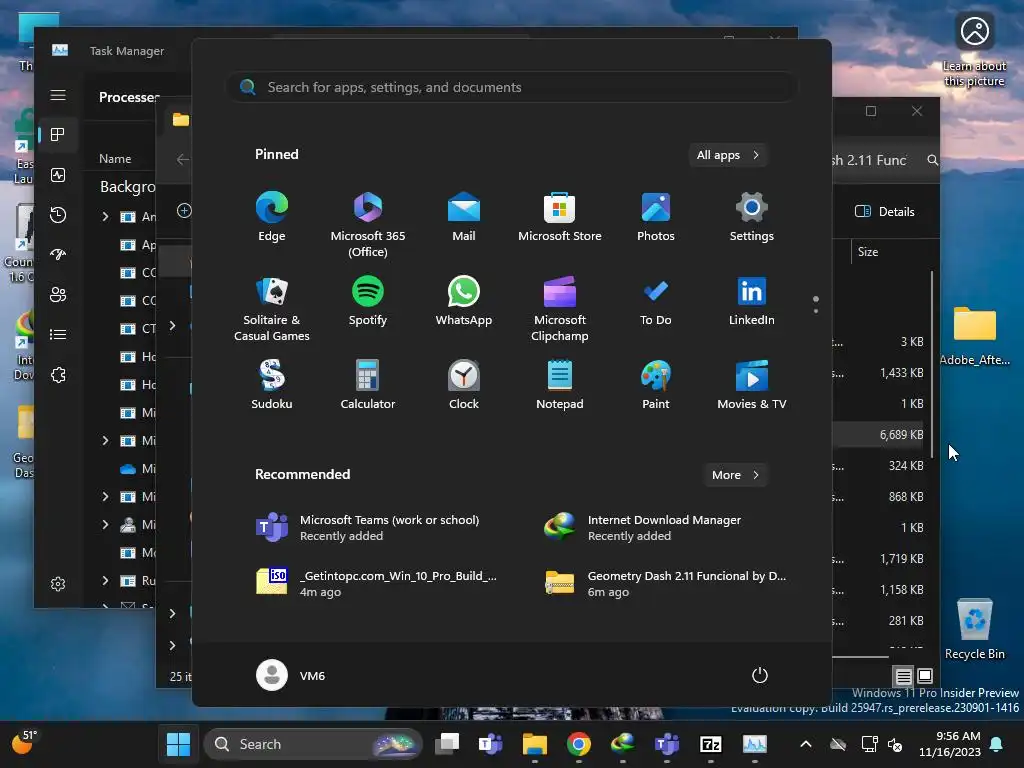Image resolution: width=1024 pixels, height=768 pixels.
Task: Click File Explorer back arrow
Action: (183, 159)
